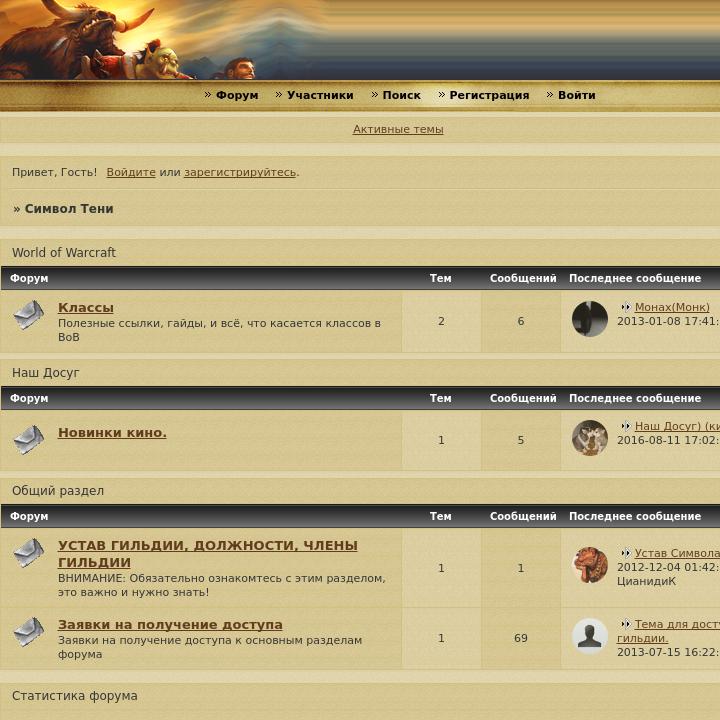Click the Наш Досуг category heading
Screen dimensions: 720x720
45,372
